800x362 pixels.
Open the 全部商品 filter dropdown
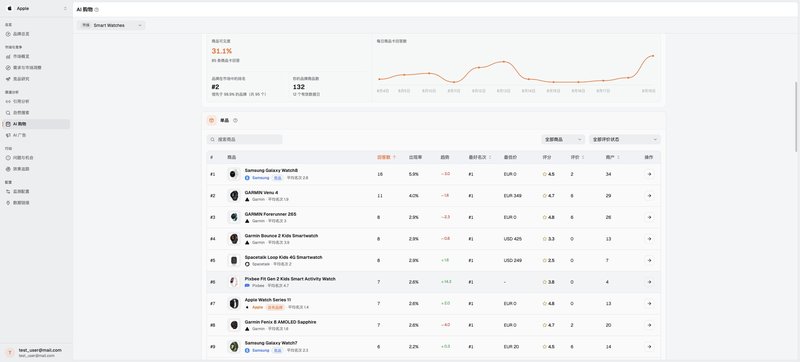click(563, 139)
